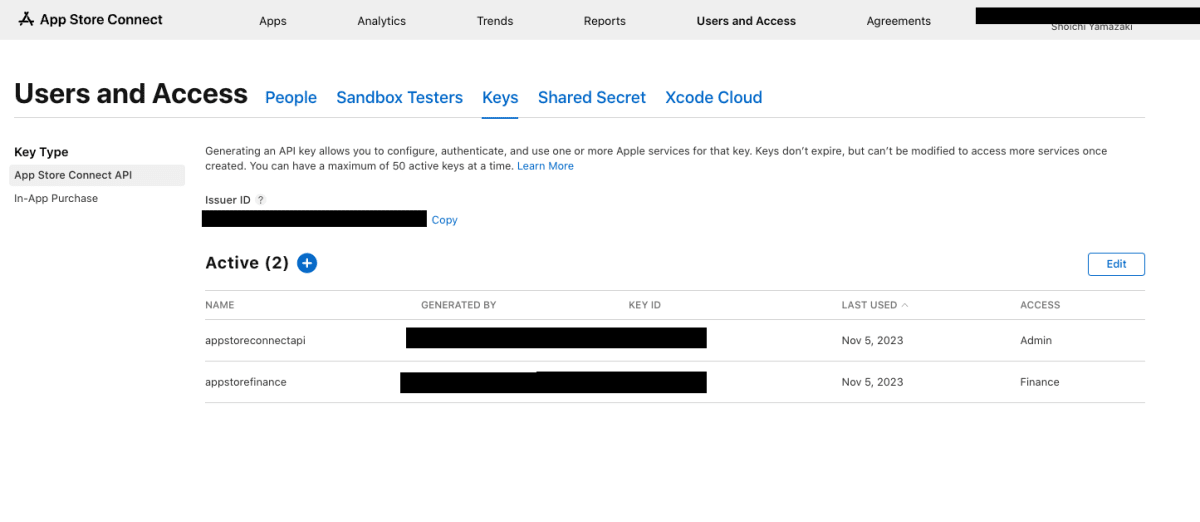
Task: Click Nov 5, 2023 for appstorefinance
Action: [872, 382]
